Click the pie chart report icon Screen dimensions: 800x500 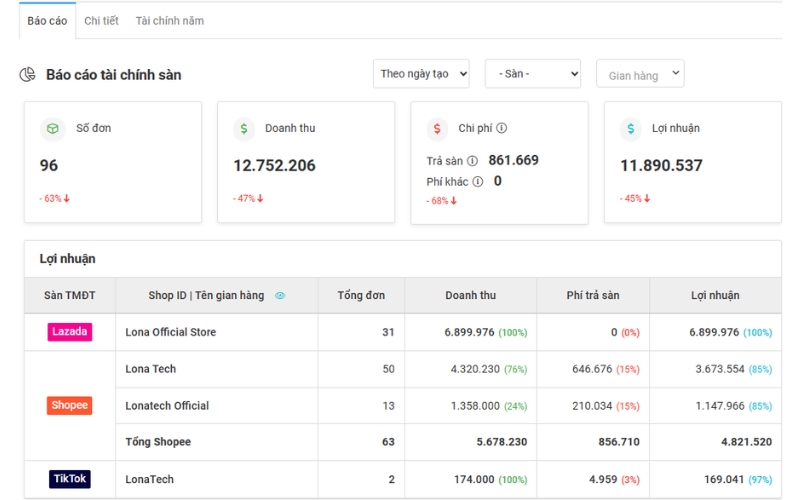click(28, 75)
